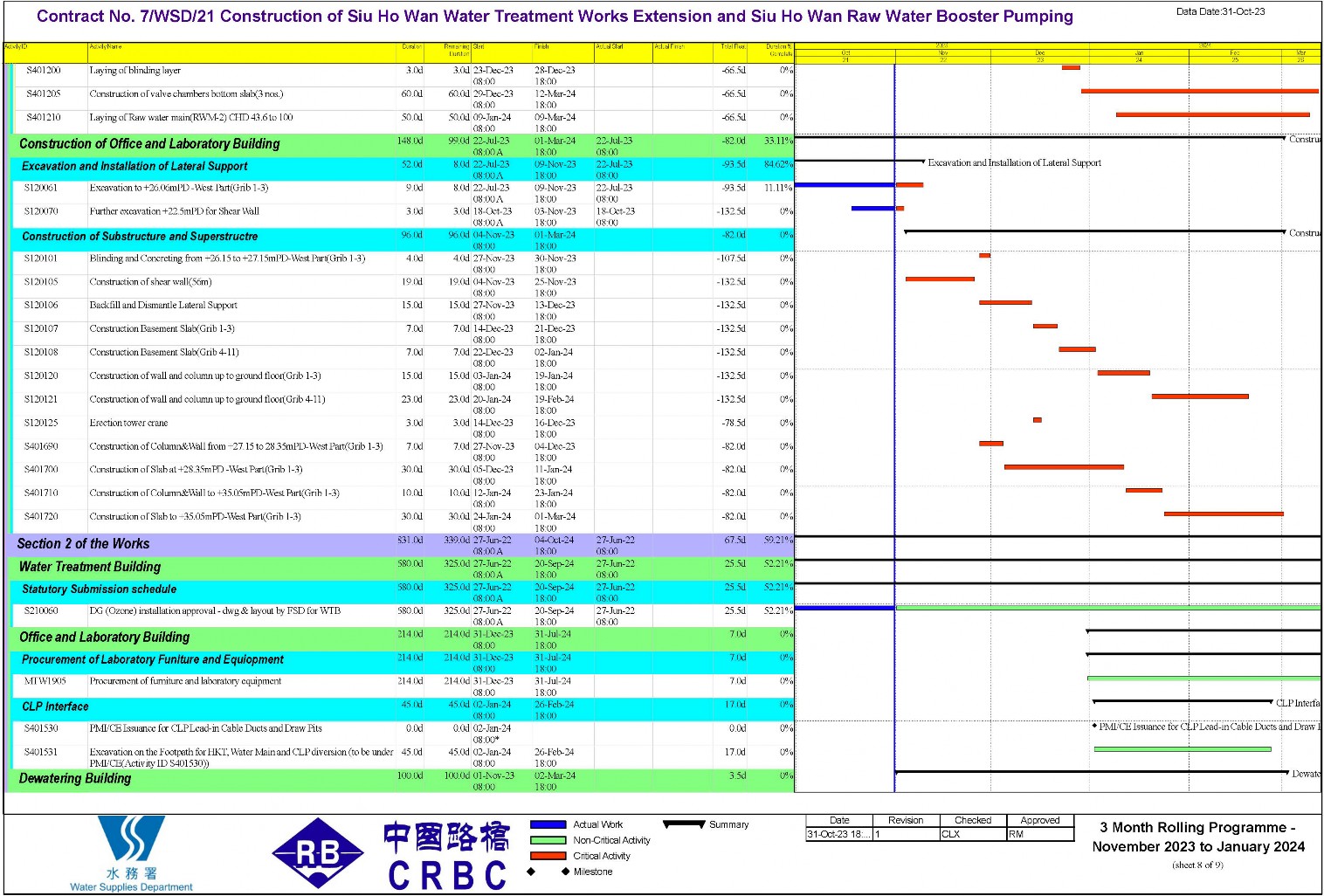
Task: Click the green Gantt bar for S401531 excavation
Action: point(1183,749)
